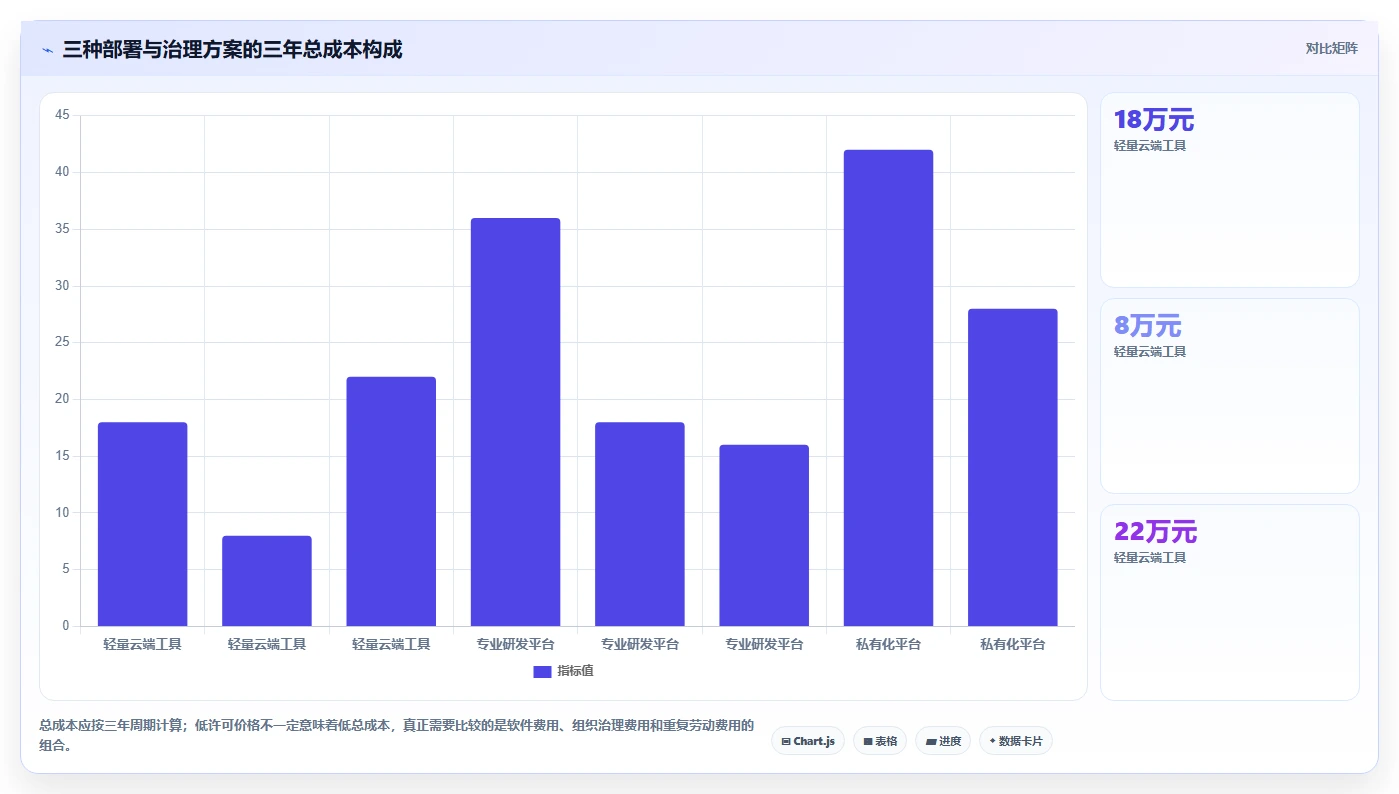Click the 轻量云端工具 axis label under the 22 bar
This screenshot has height=794, width=1399.
pos(391,645)
